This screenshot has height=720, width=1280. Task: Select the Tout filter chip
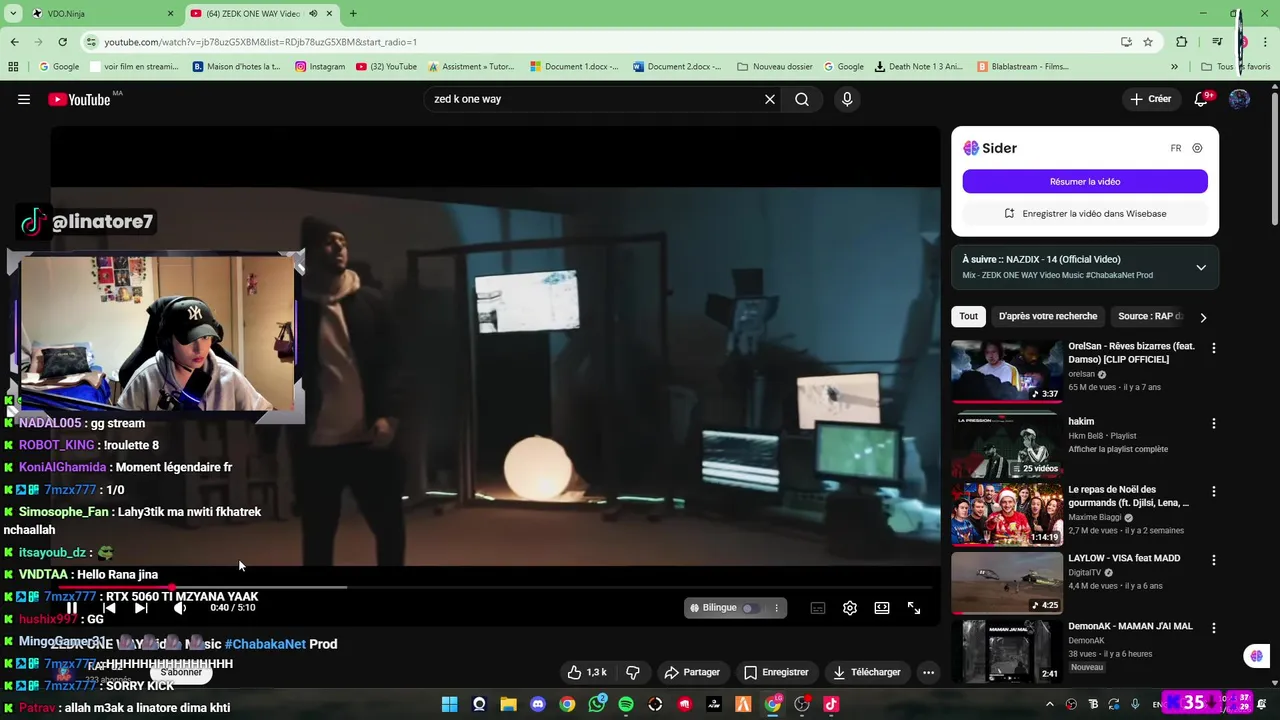tap(969, 316)
